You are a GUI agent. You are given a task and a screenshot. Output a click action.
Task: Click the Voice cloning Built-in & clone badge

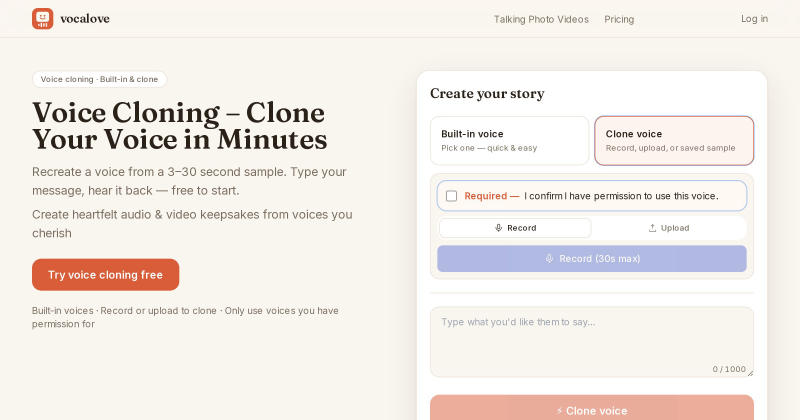click(99, 79)
